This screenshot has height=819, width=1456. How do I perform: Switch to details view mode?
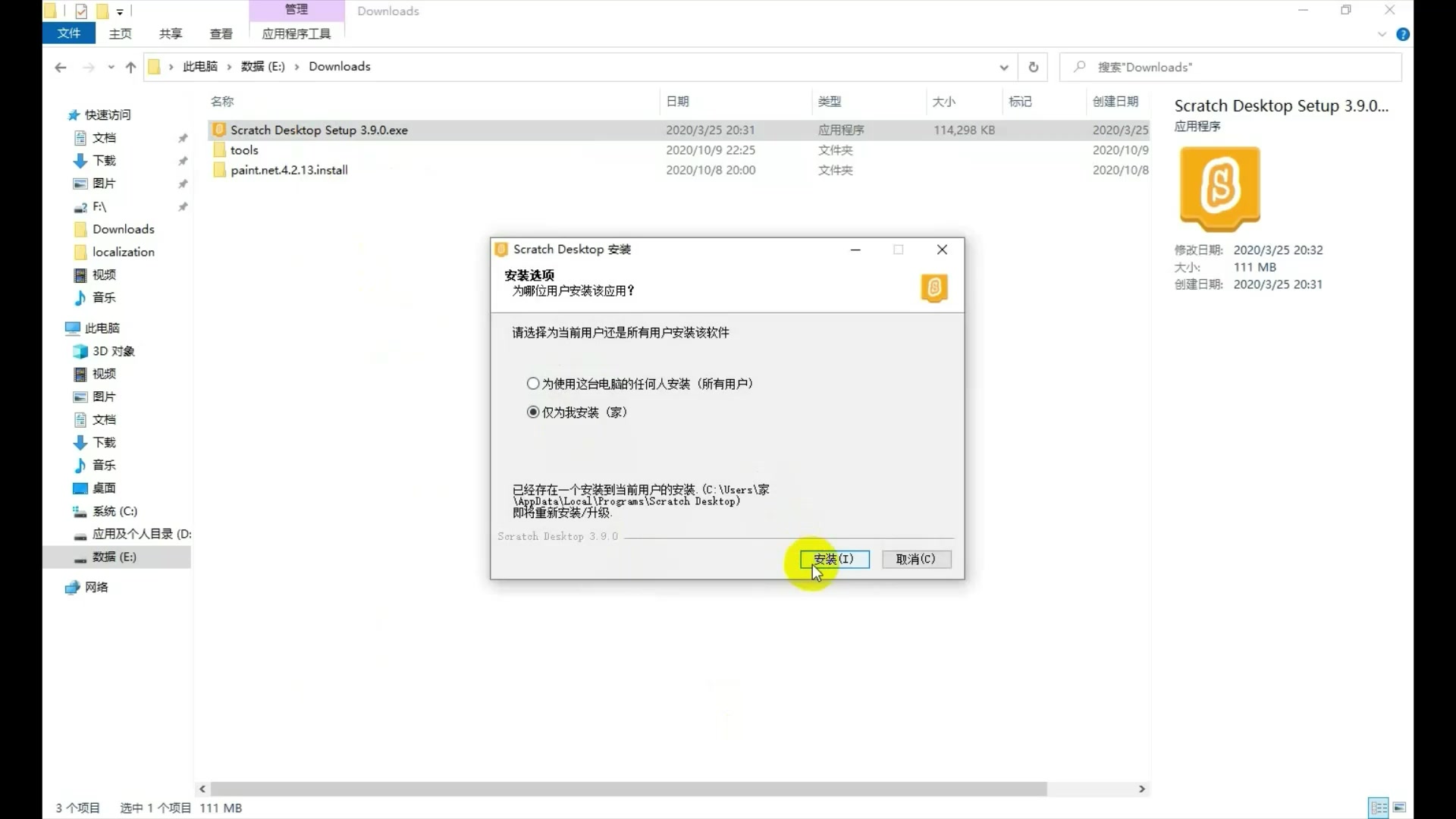pyautogui.click(x=1378, y=807)
